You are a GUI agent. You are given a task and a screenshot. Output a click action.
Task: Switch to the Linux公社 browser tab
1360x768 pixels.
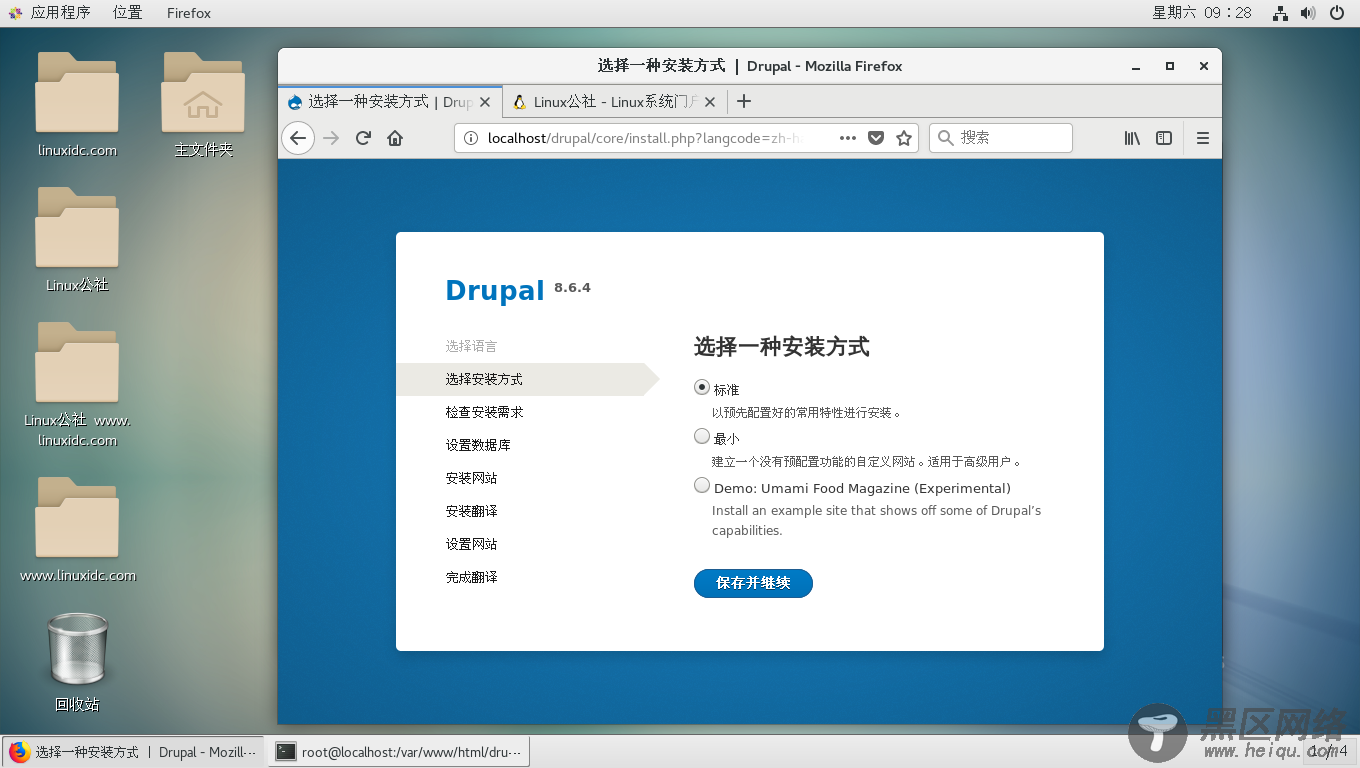tap(615, 102)
